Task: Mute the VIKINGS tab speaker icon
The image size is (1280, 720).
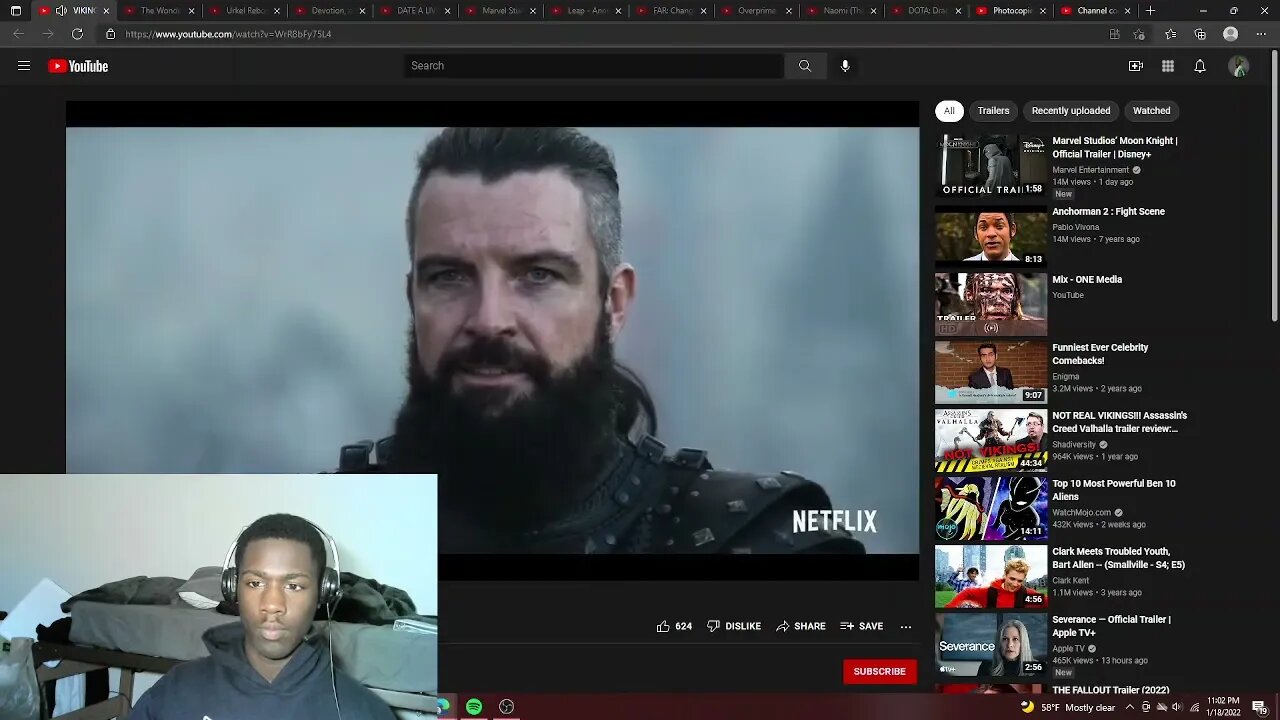Action: 61,11
